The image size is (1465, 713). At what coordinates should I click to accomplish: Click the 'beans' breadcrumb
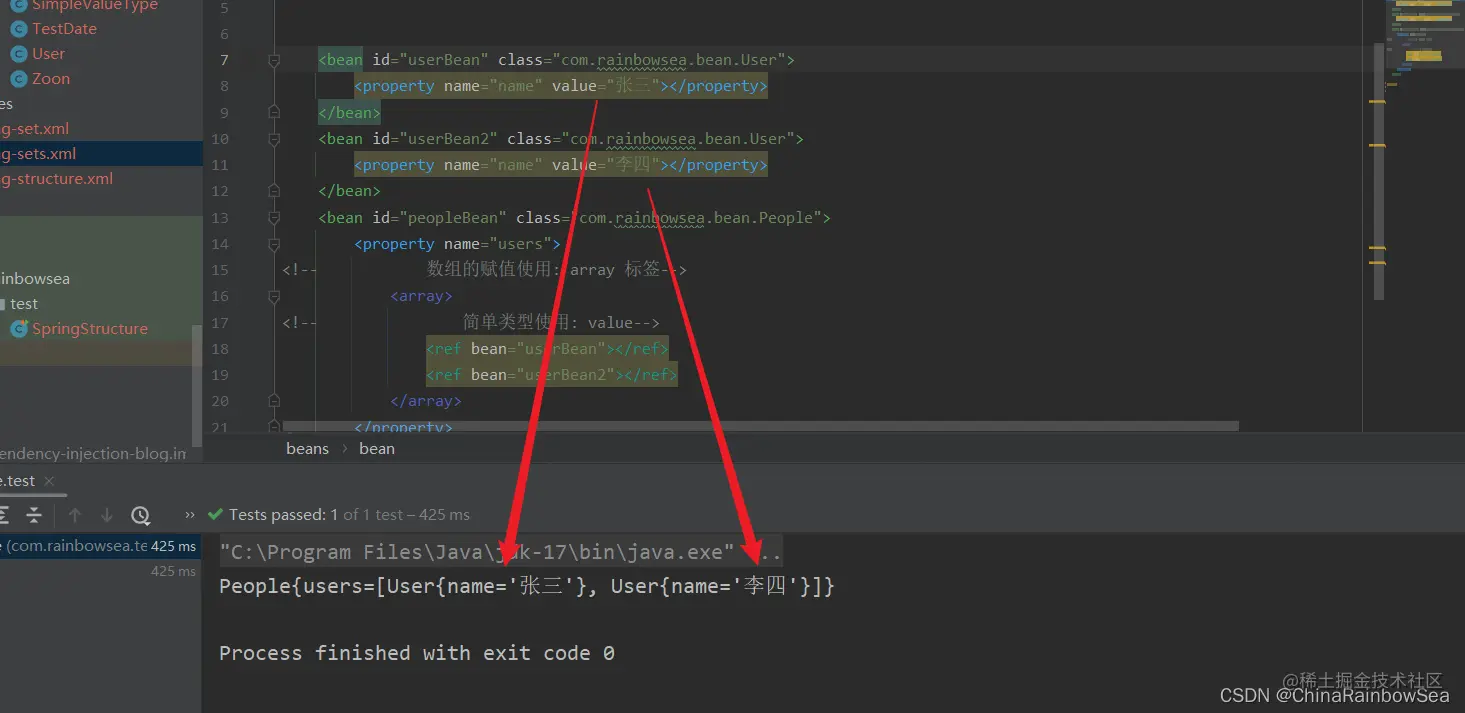[x=307, y=449]
